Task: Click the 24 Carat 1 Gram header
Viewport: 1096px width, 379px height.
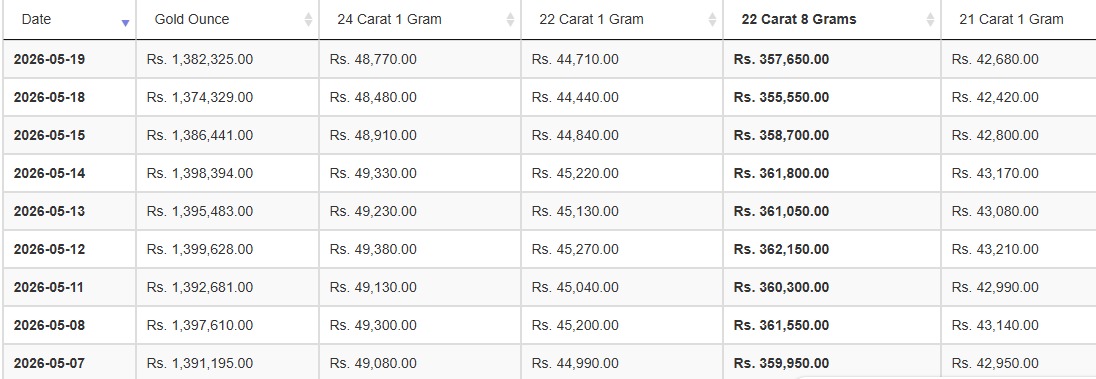Action: point(420,20)
